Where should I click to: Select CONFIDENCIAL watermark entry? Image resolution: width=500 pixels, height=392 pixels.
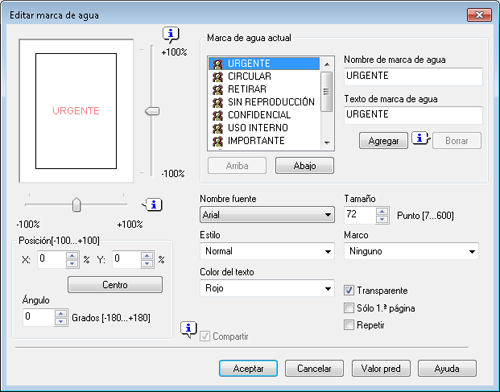tap(264, 115)
